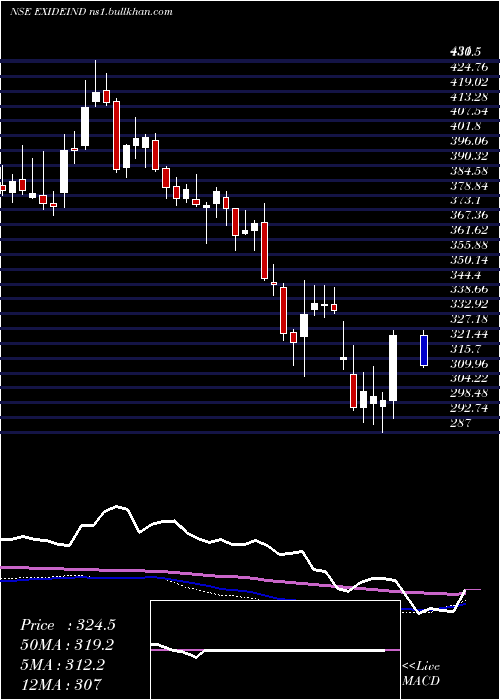Click the 5MA : 312.2 readout
Image resolution: width=500 pixels, height=700 pixels.
click(x=62, y=664)
